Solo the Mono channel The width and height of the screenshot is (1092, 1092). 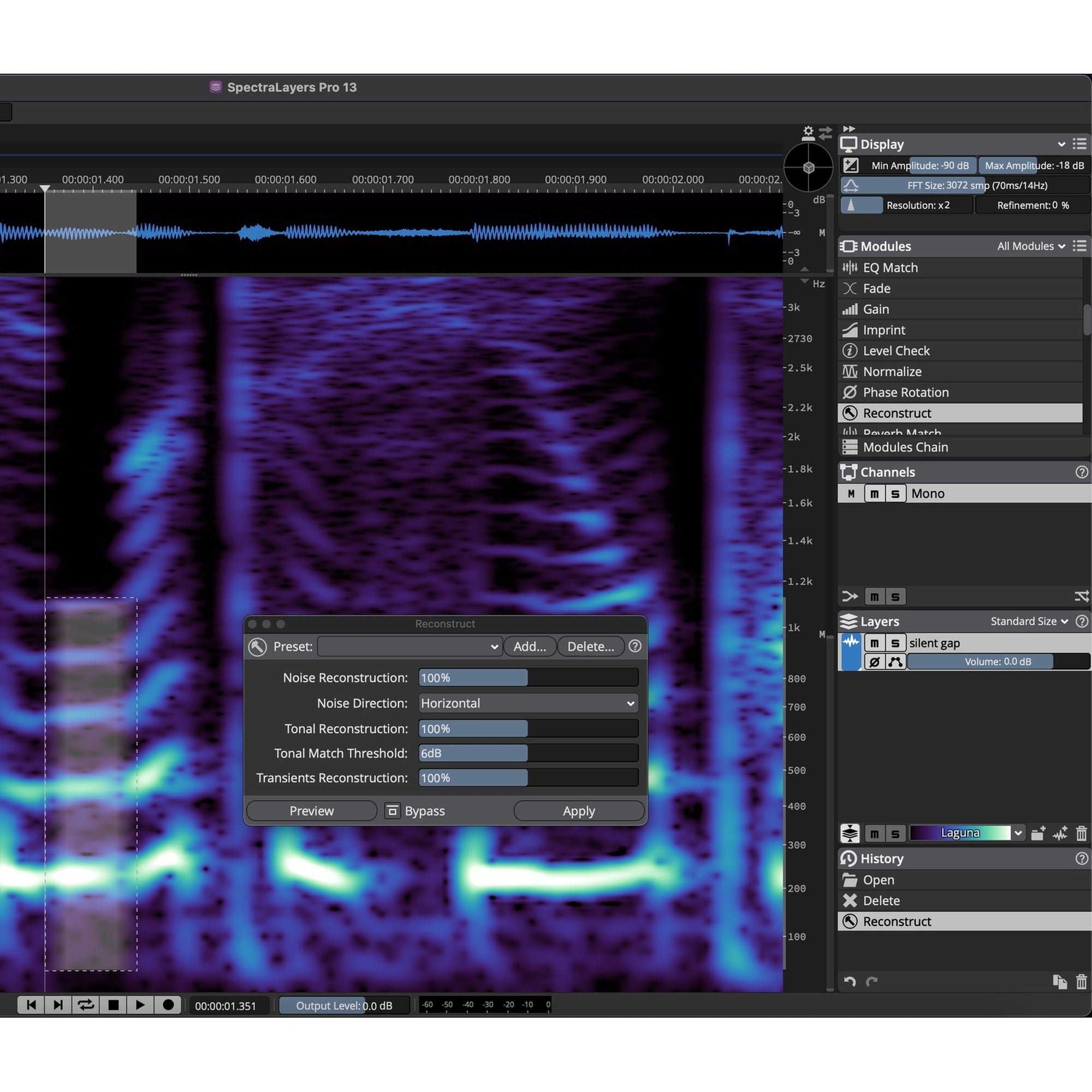click(x=895, y=494)
